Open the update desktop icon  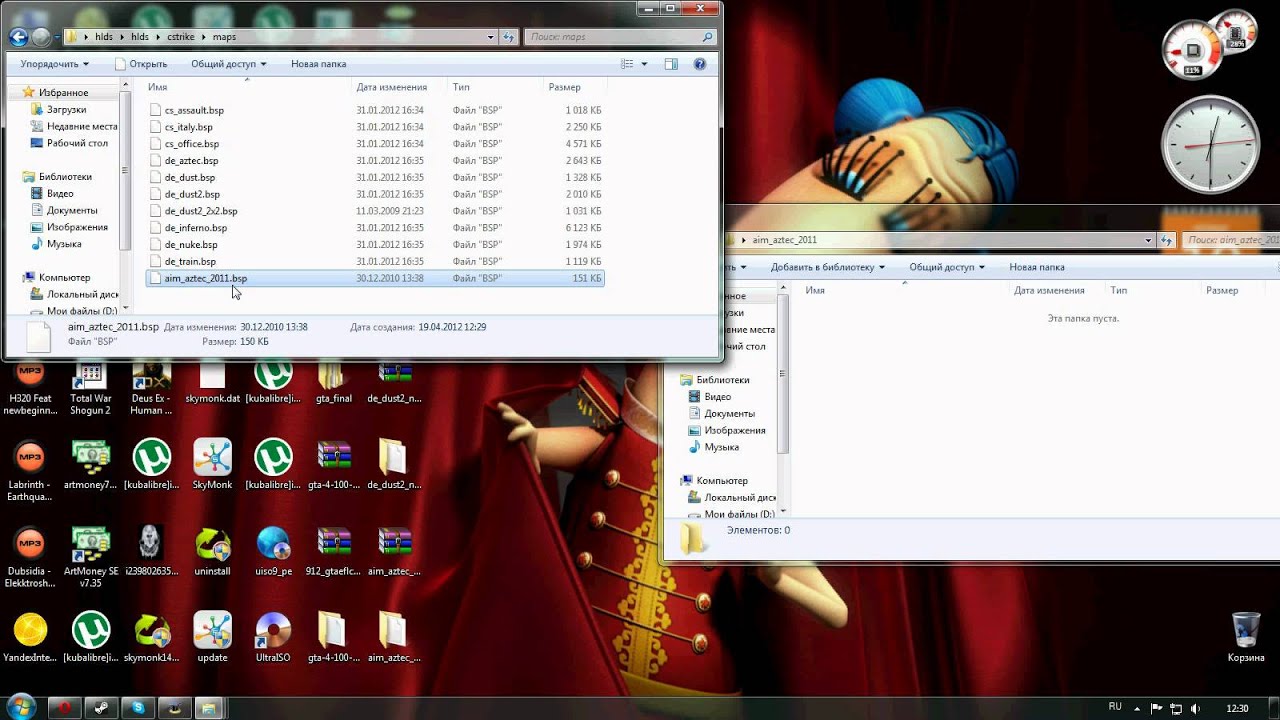pos(212,638)
